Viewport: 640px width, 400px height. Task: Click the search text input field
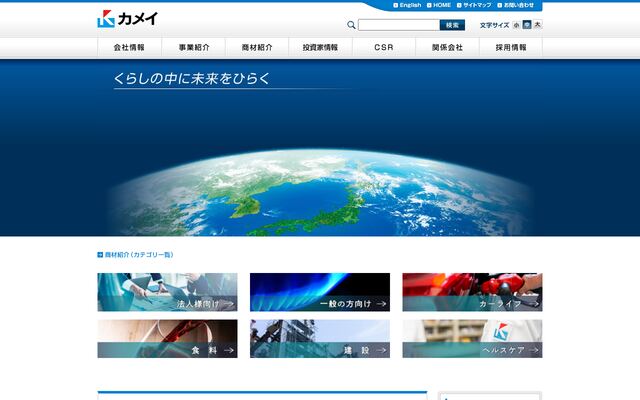(399, 25)
